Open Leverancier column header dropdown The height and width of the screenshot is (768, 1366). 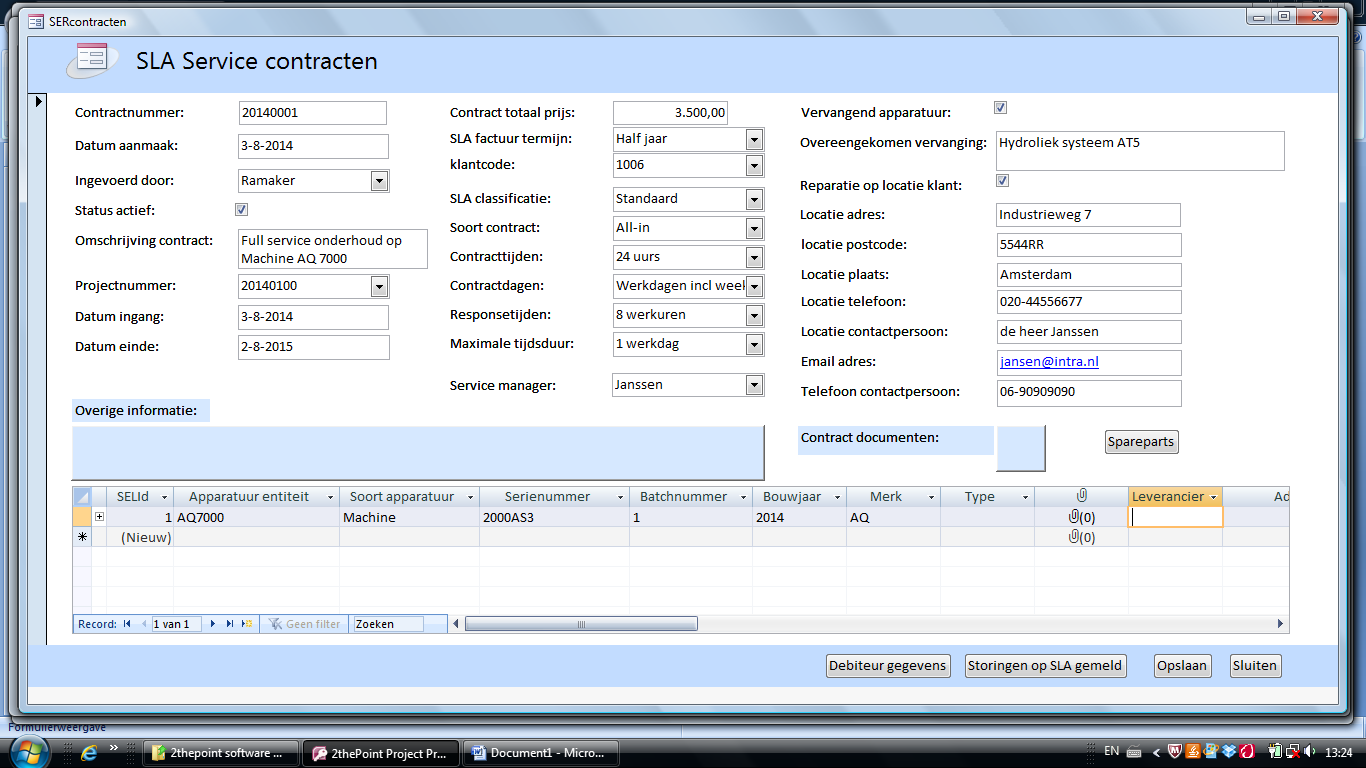coord(1214,497)
